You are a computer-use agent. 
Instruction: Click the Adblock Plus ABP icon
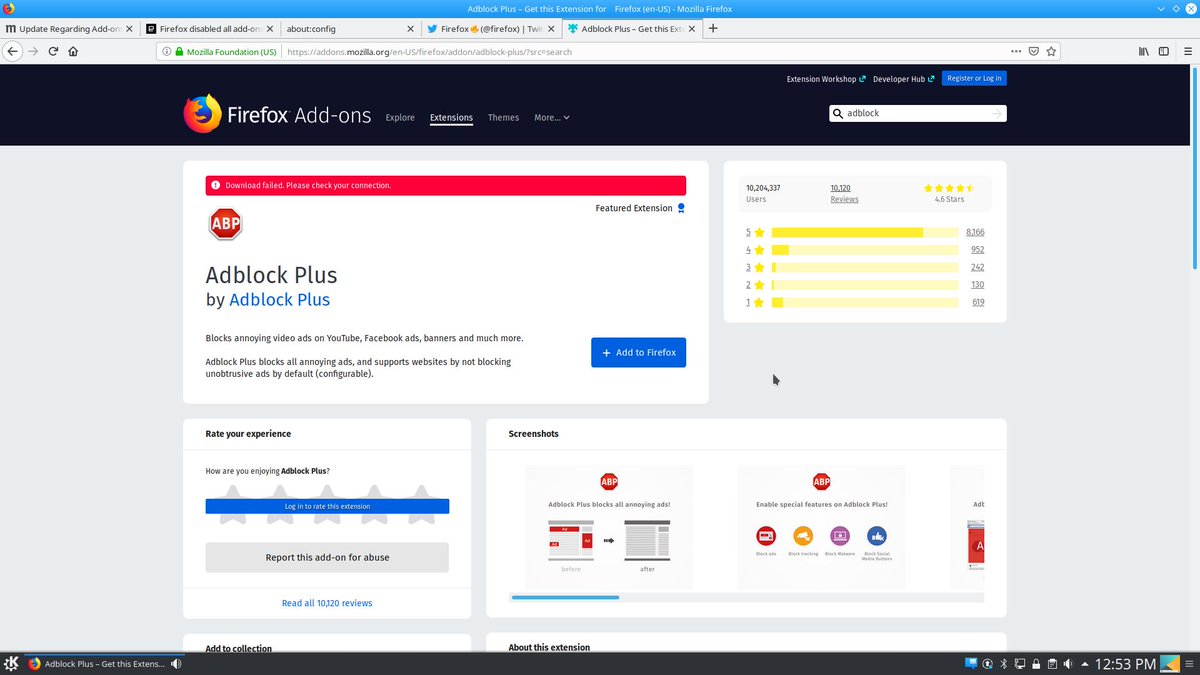[x=225, y=224]
